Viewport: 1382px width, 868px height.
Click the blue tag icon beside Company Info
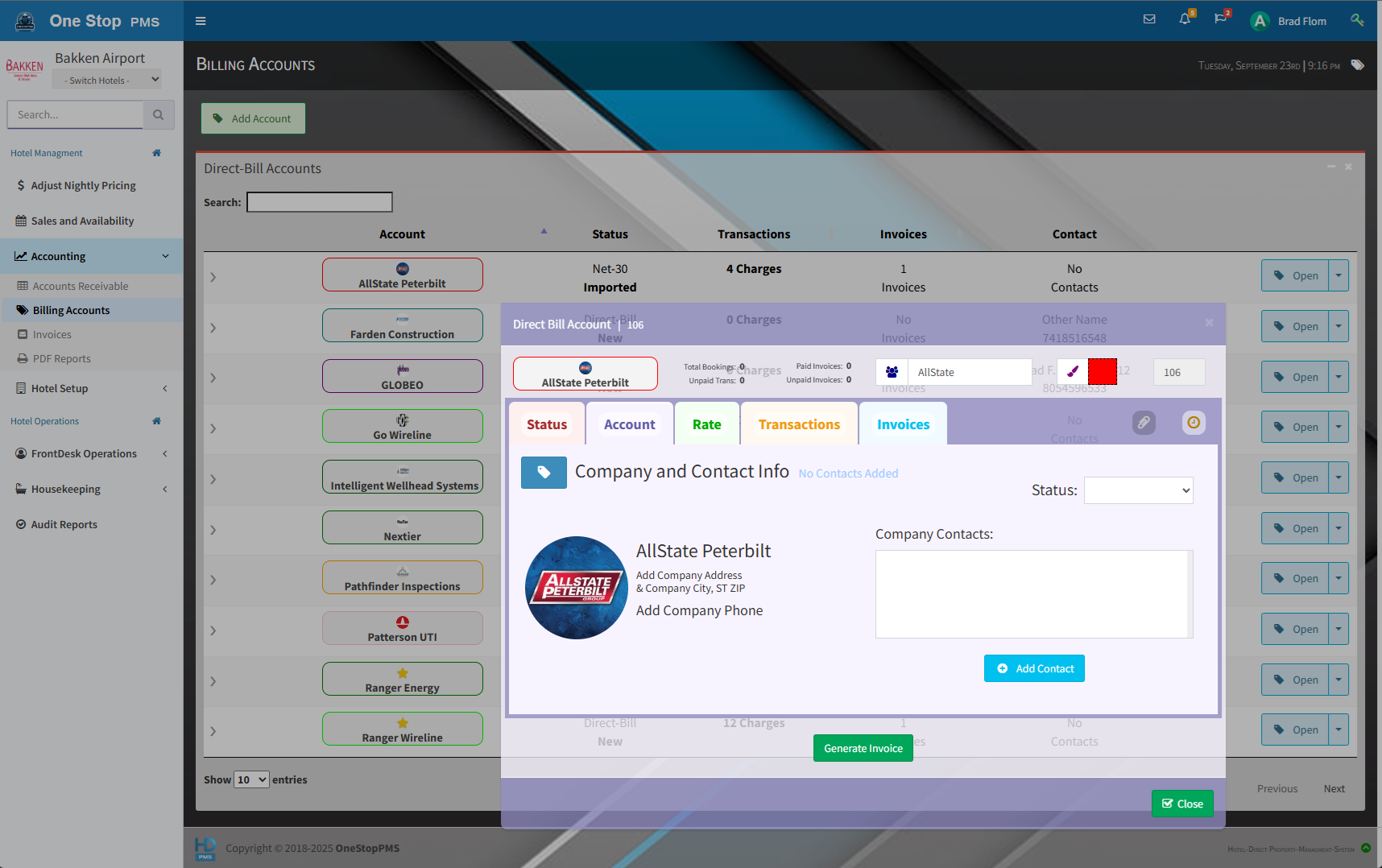tap(544, 473)
